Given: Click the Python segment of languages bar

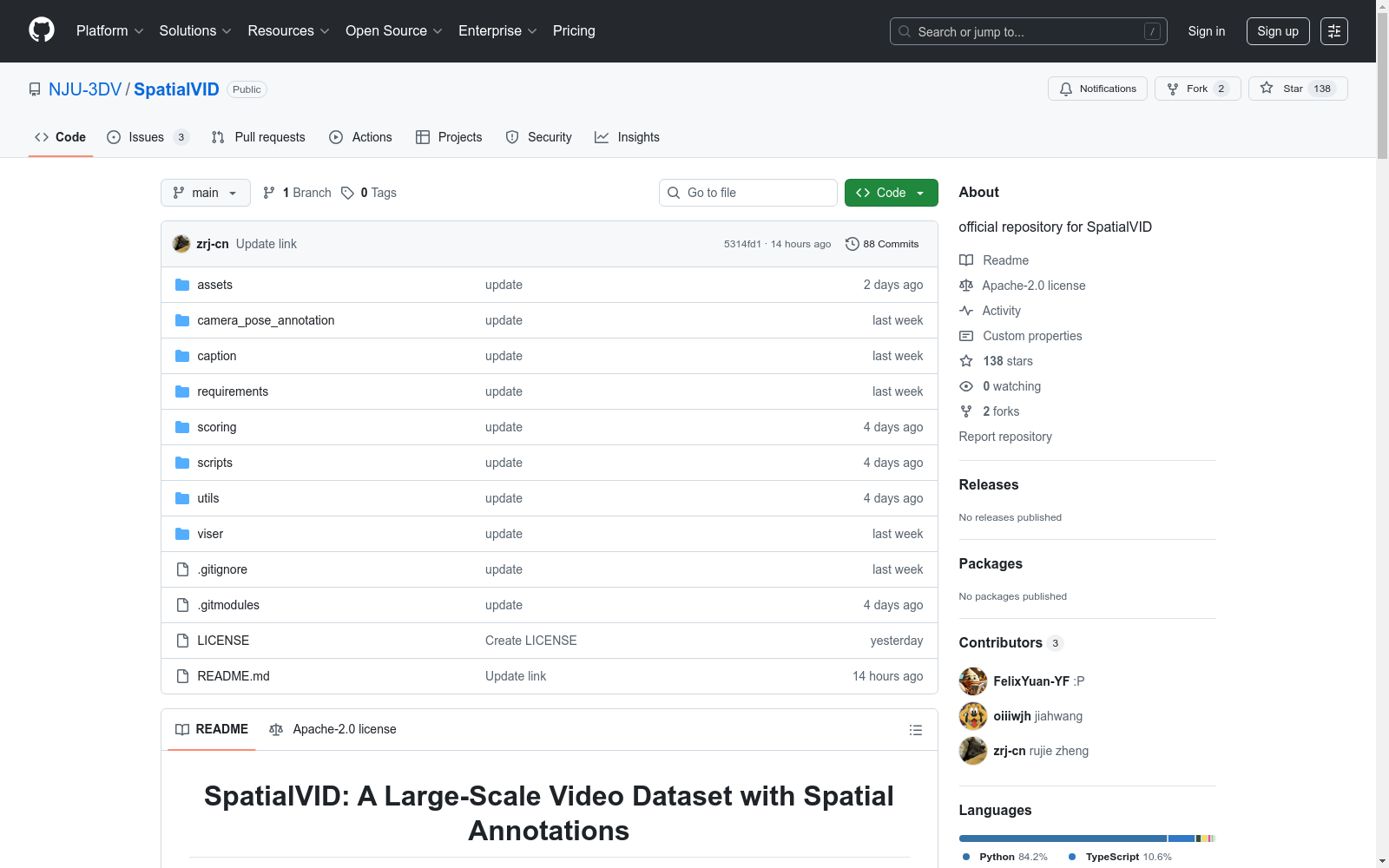Looking at the screenshot, I should tap(1063, 838).
